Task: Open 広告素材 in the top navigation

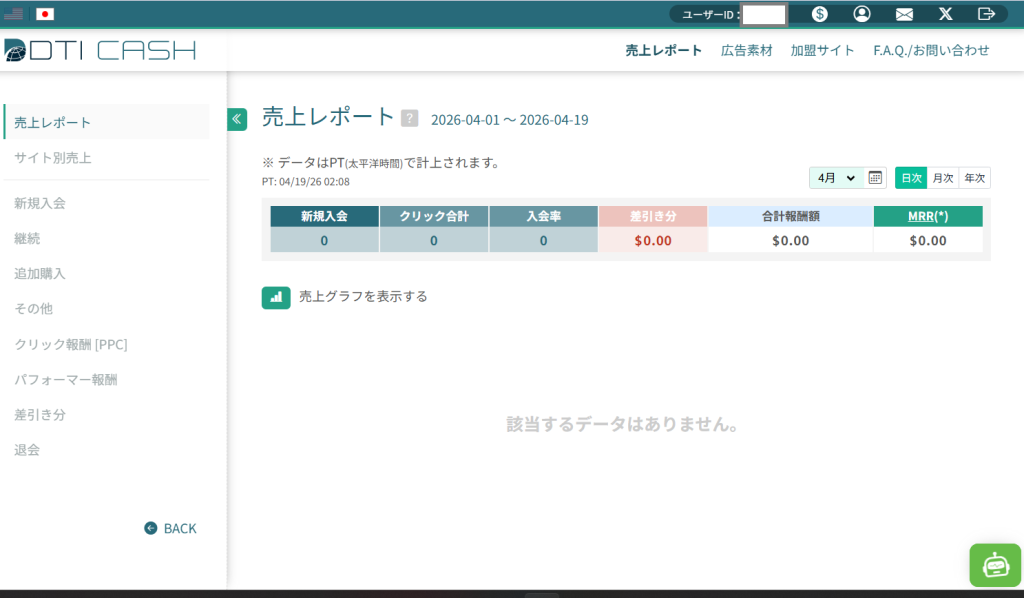Action: [x=746, y=50]
